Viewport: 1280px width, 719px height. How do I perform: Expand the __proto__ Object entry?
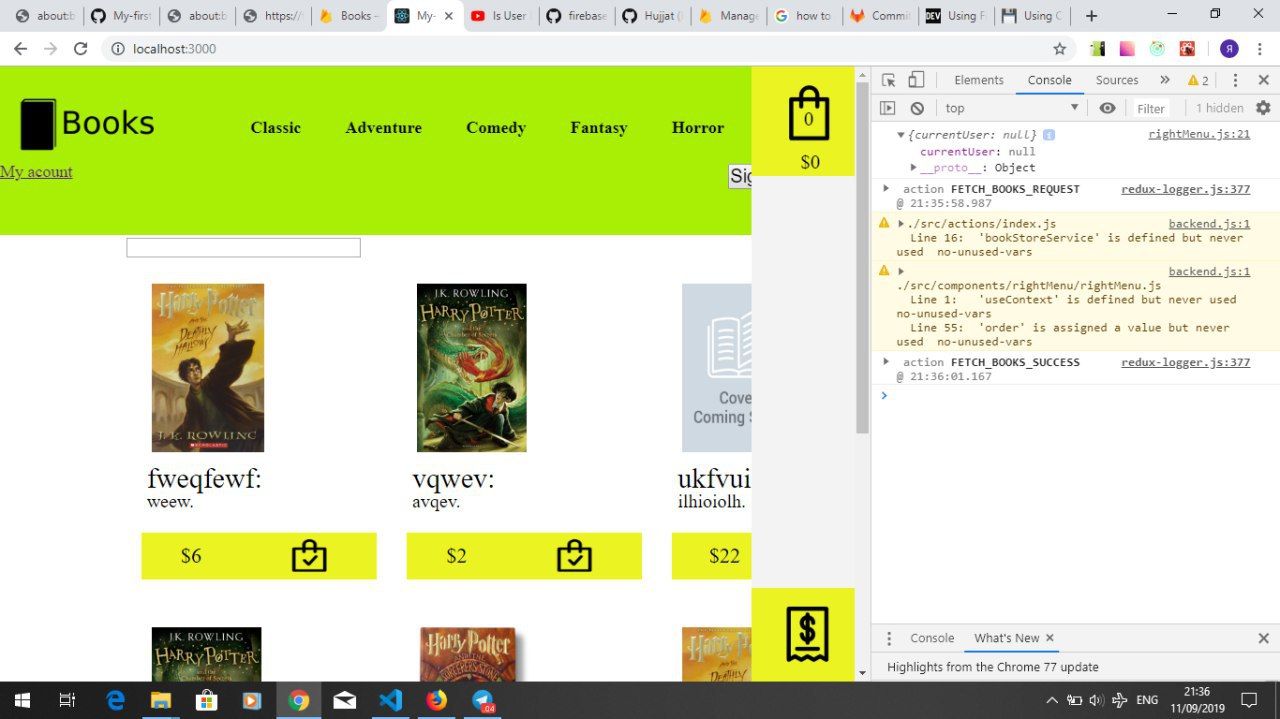pos(913,167)
